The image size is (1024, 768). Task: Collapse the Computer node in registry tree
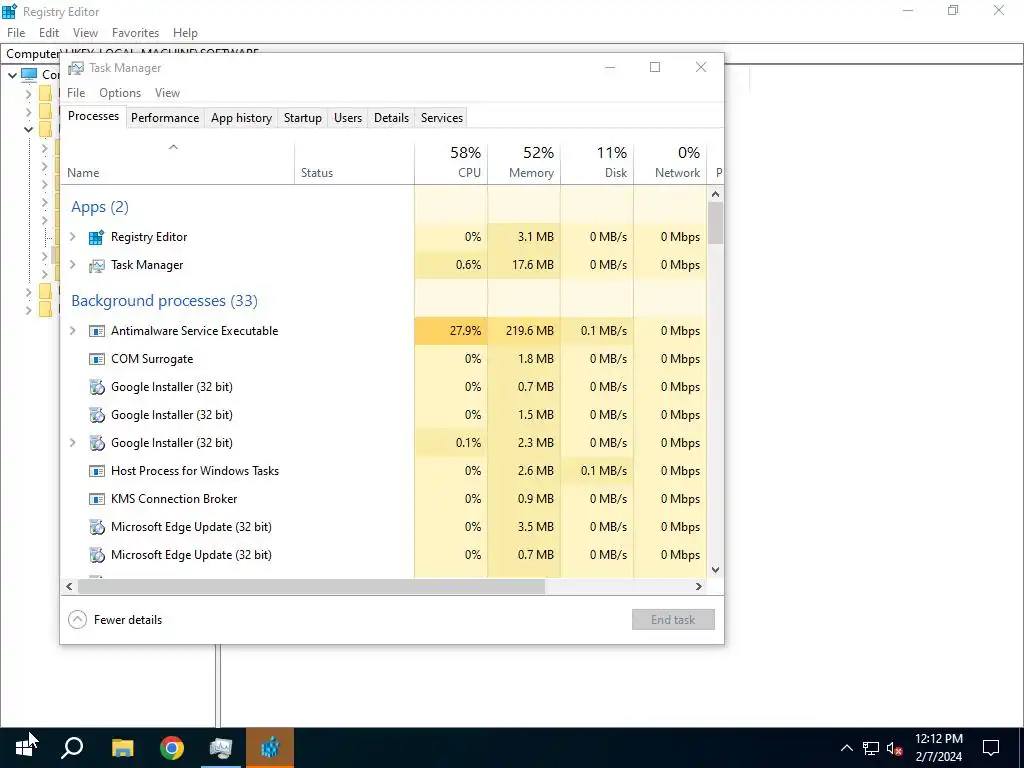click(12, 75)
